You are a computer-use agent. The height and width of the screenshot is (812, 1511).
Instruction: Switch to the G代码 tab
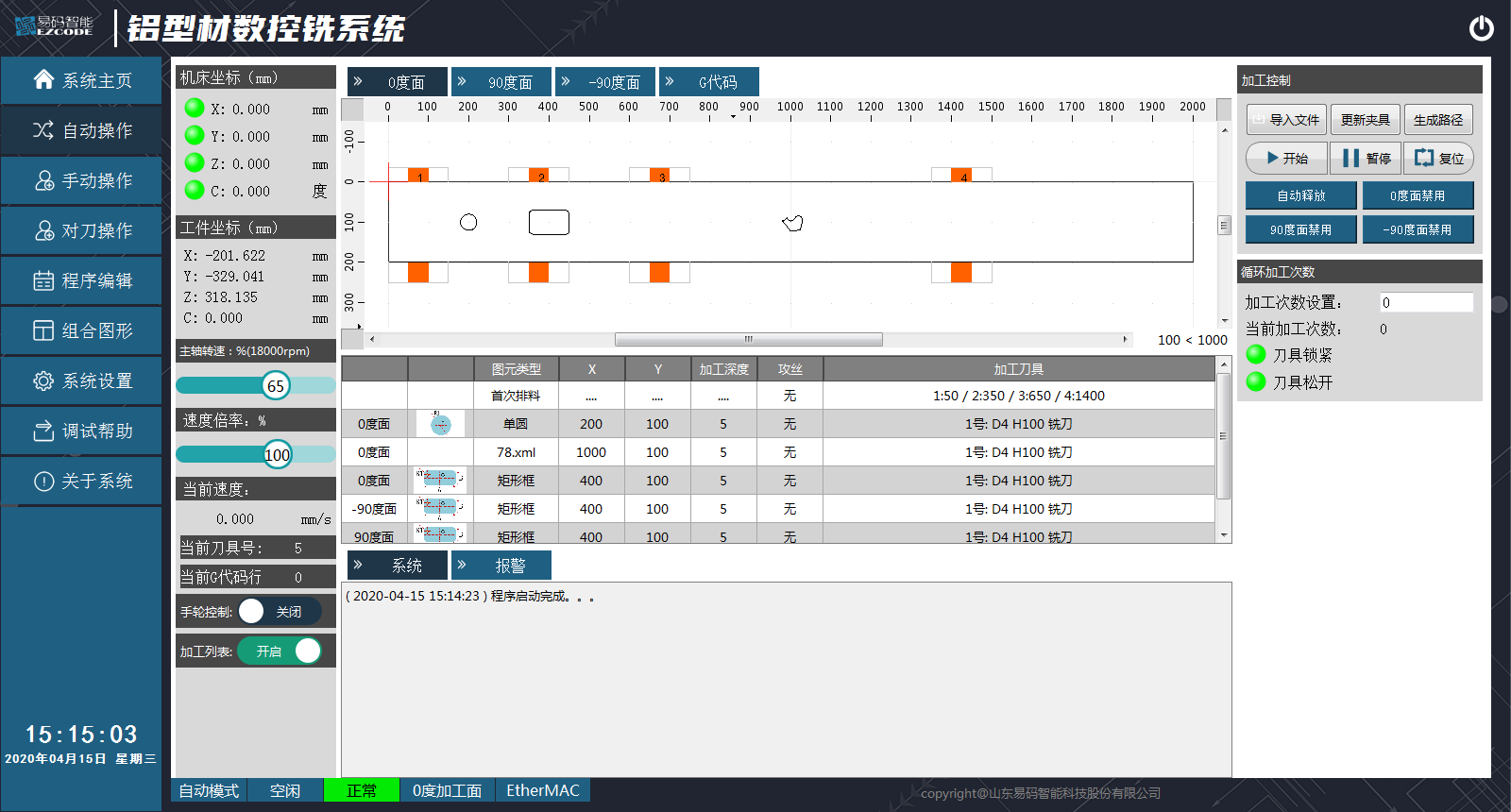coord(717,82)
